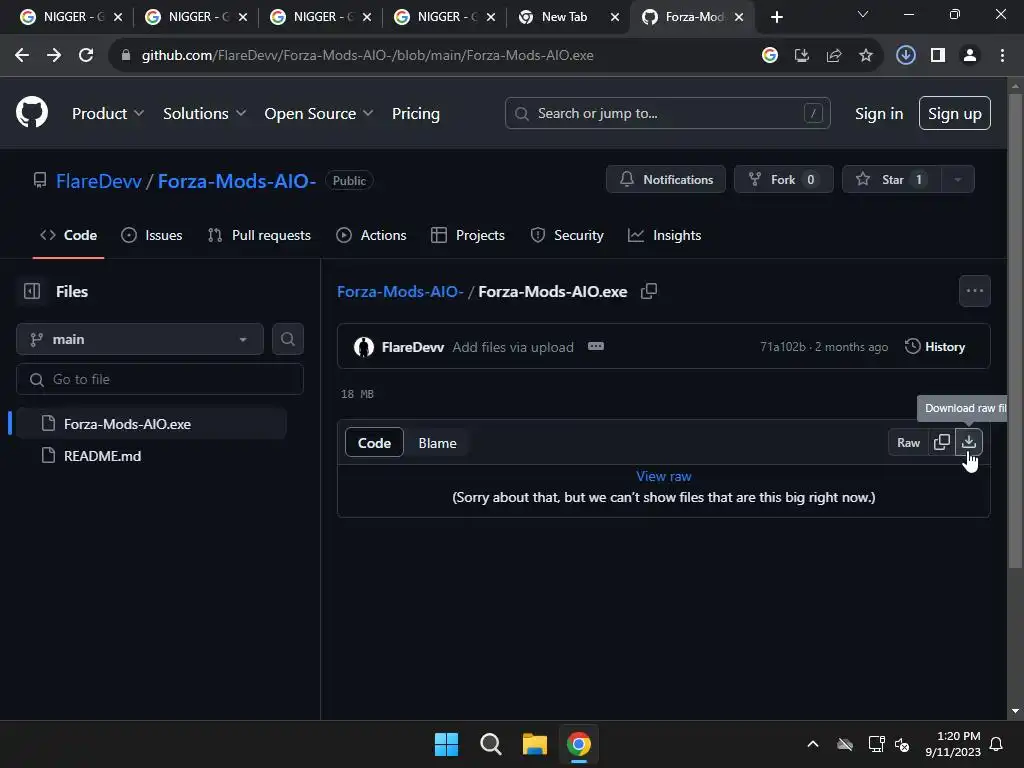Reload the current page
The width and height of the screenshot is (1024, 768).
pos(86,56)
